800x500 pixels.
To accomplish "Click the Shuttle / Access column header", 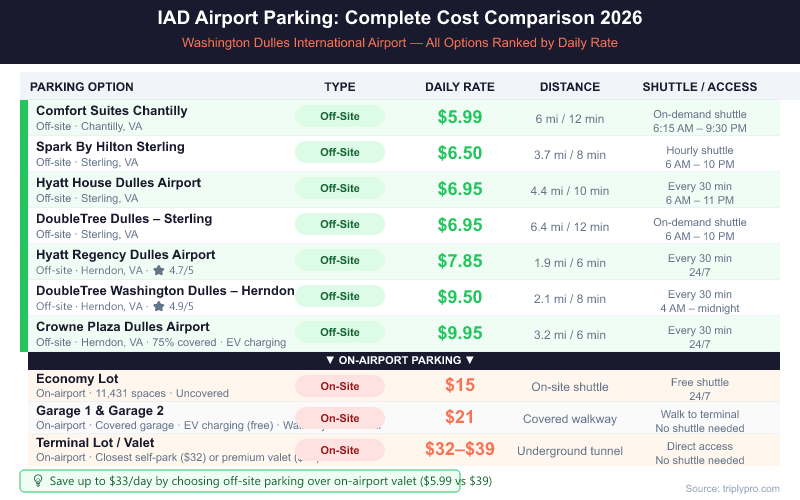I will [700, 87].
